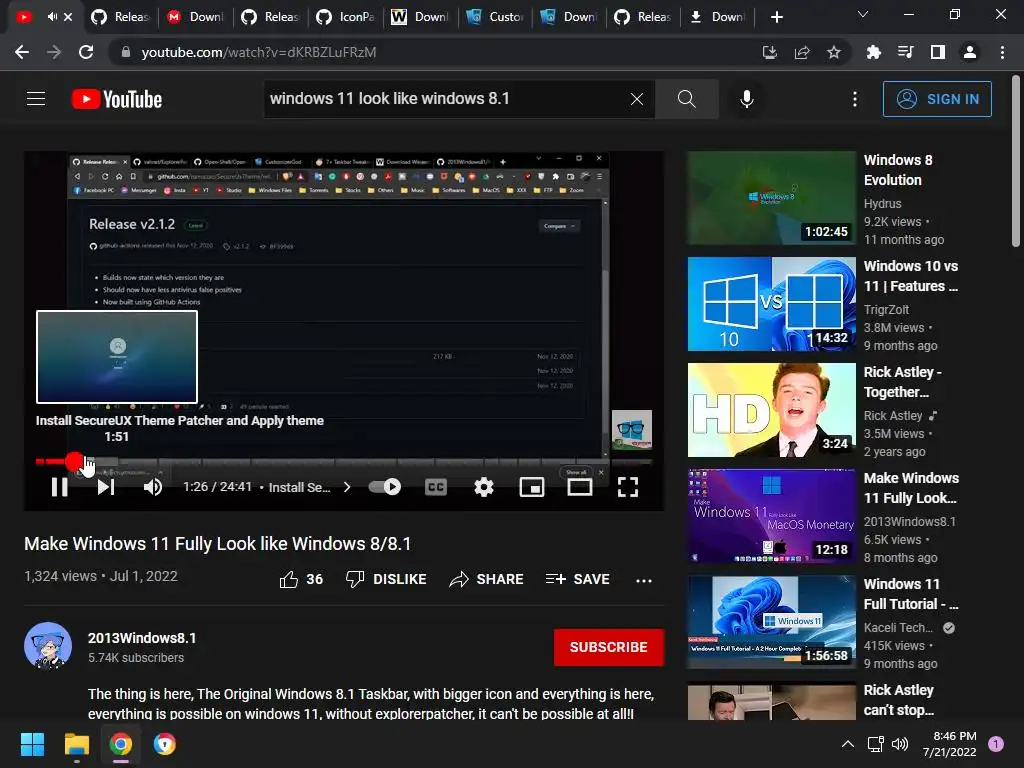Subscribe to 2013Windows8.1 channel

609,647
